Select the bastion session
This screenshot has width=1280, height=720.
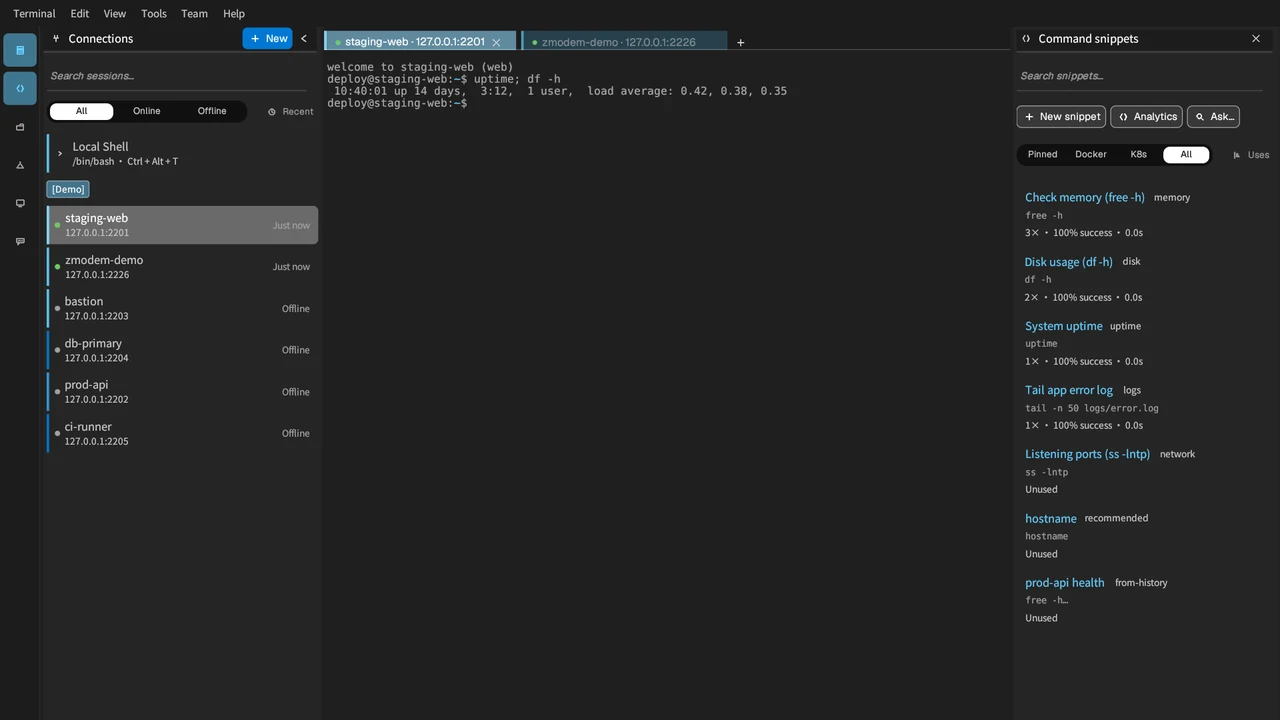182,308
